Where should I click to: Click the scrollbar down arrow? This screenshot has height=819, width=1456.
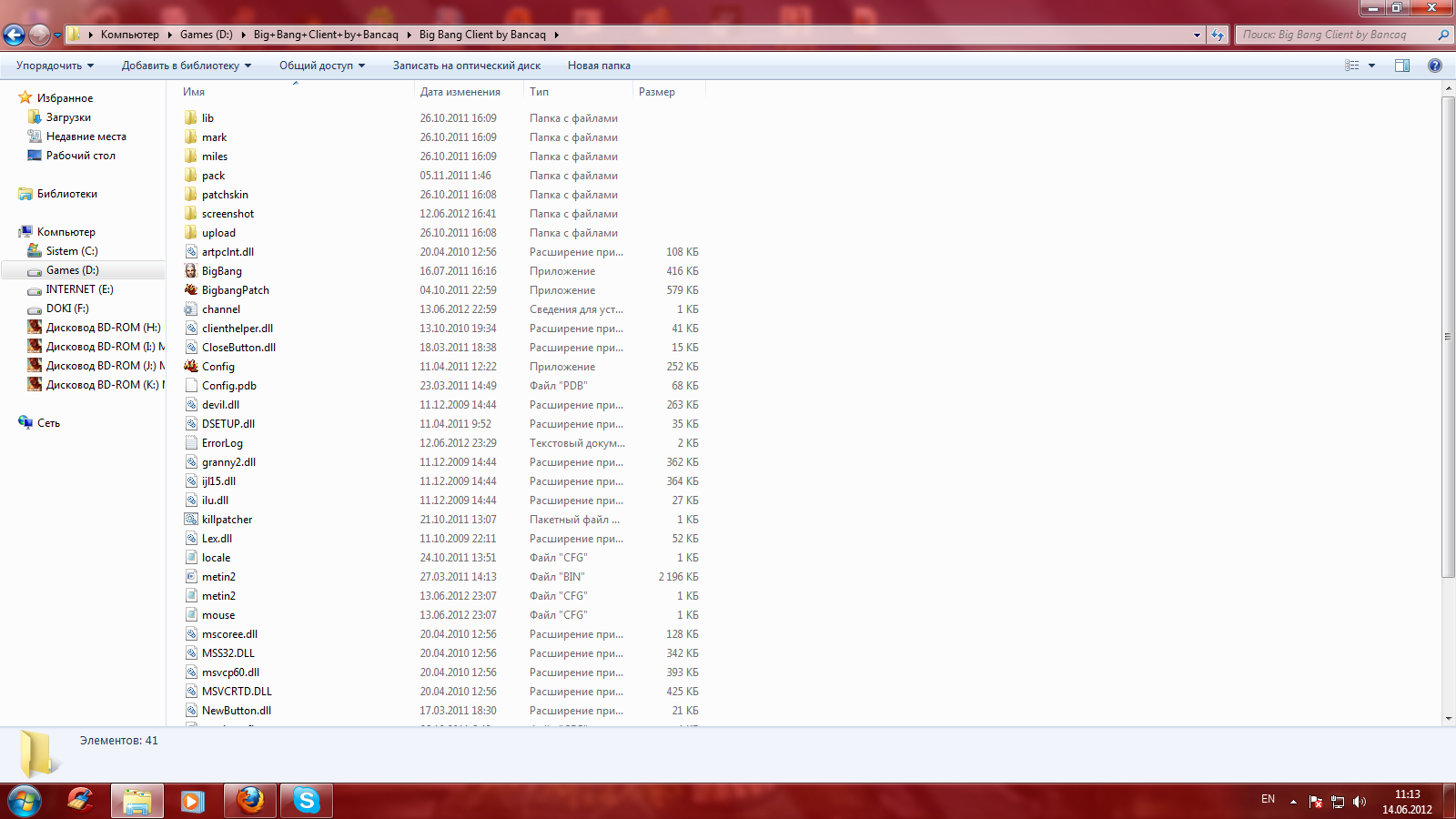point(1448,719)
